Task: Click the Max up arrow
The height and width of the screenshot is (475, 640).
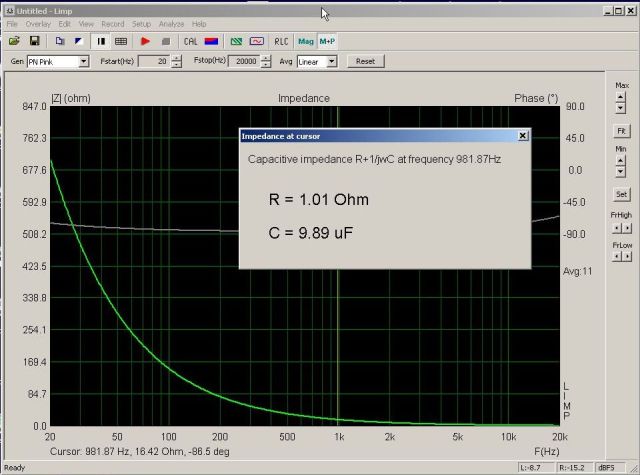Action: (x=620, y=97)
